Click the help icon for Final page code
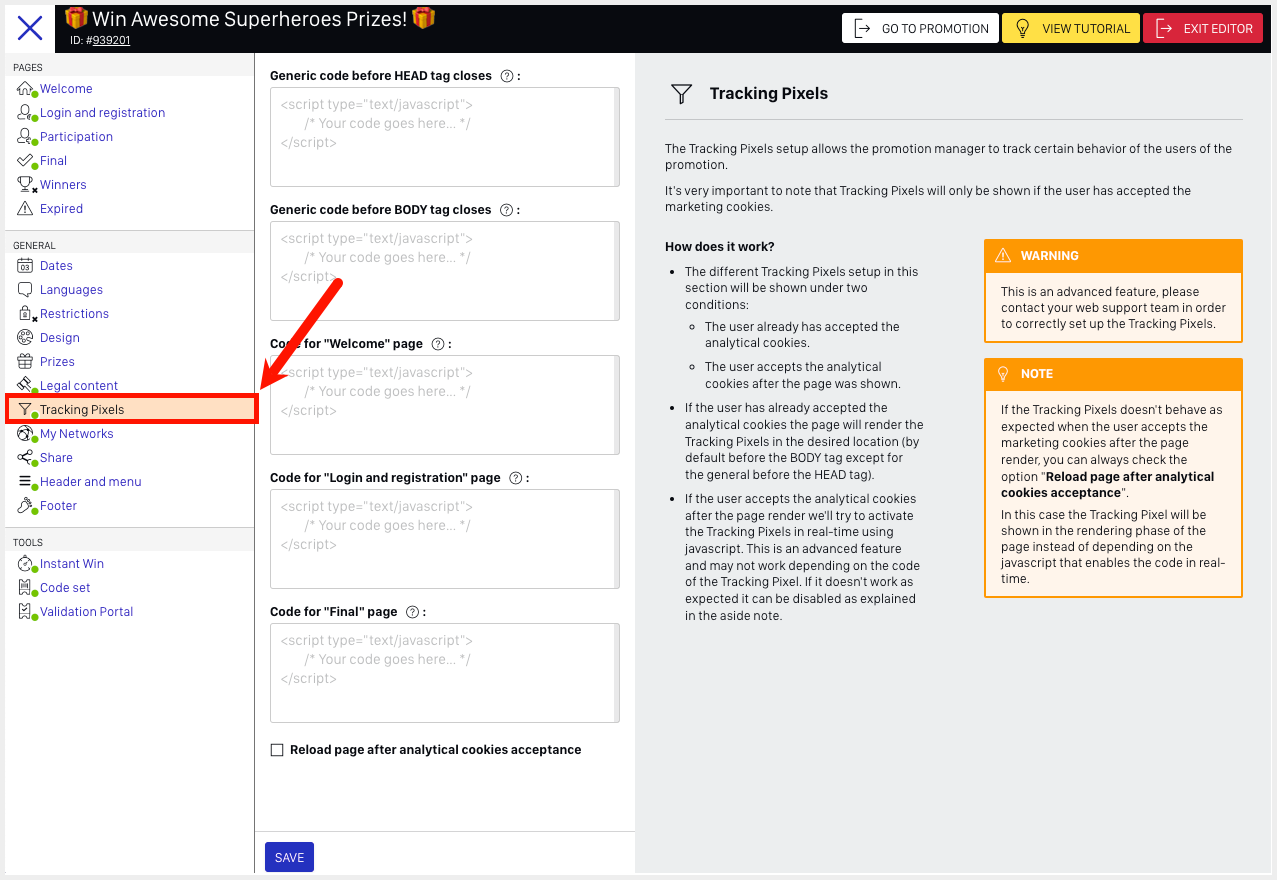The height and width of the screenshot is (881, 1277). click(x=412, y=611)
